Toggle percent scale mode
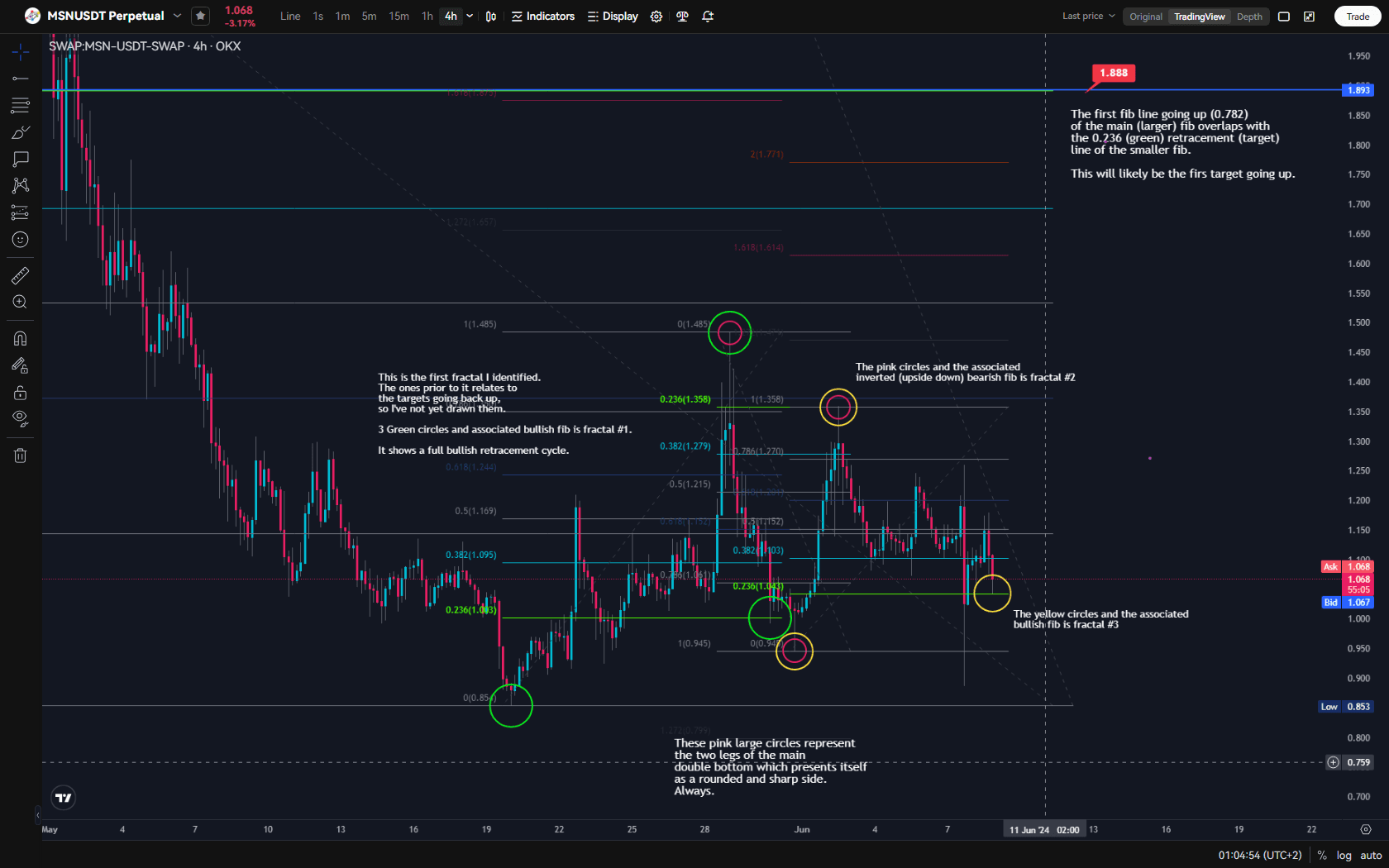 tap(1322, 856)
